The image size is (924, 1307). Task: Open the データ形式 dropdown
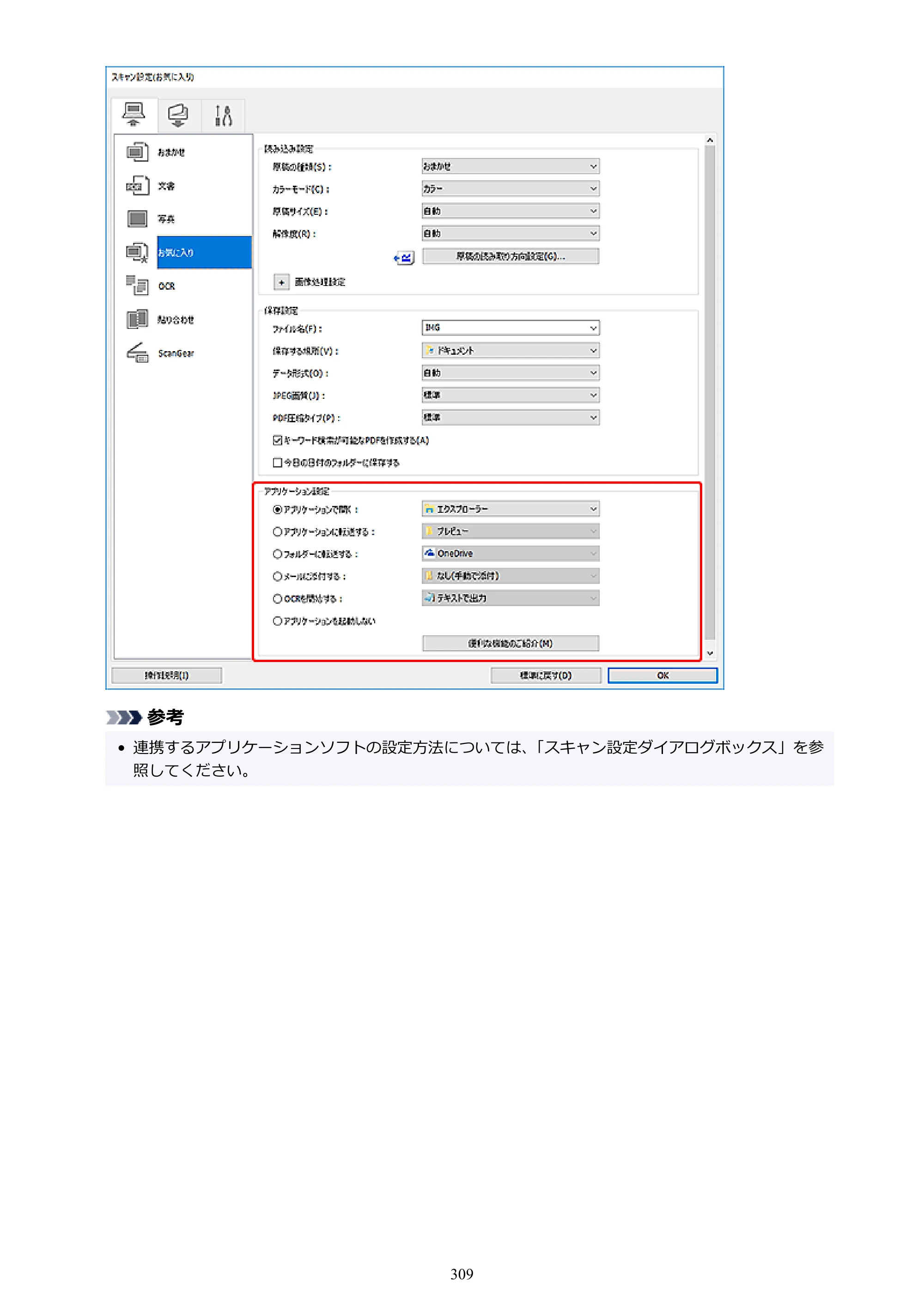coord(510,373)
